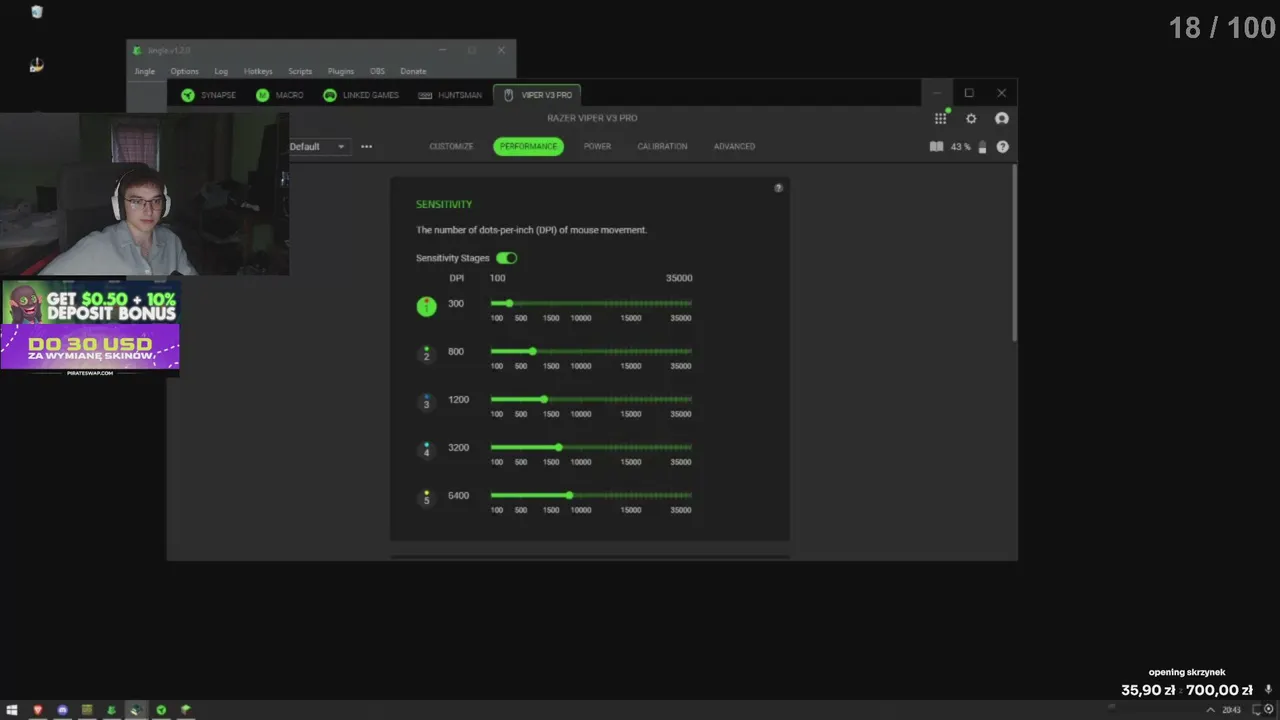This screenshot has width=1280, height=720.
Task: Select DPI stage 4 indicator
Action: coord(426,450)
